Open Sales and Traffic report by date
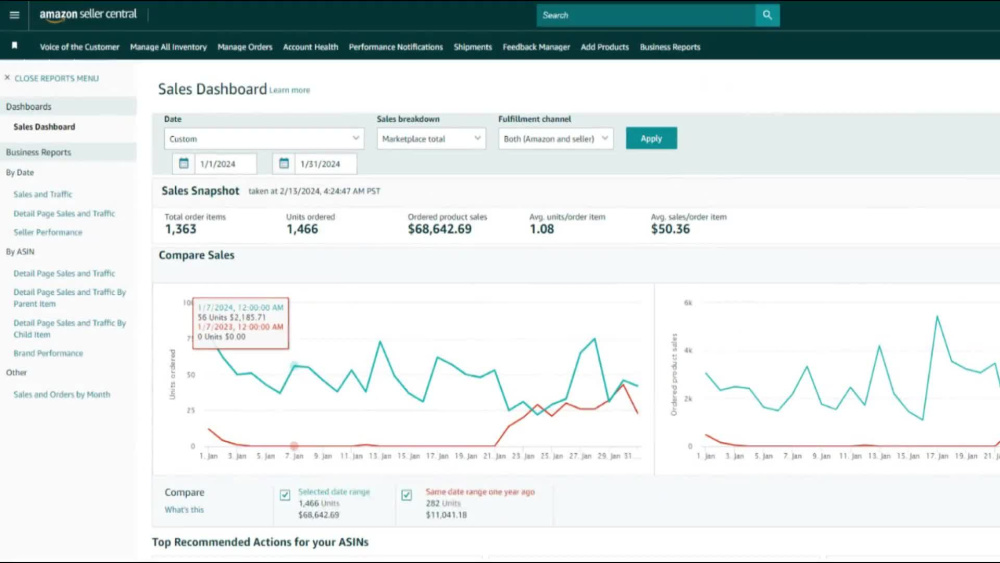Image resolution: width=1000 pixels, height=563 pixels. pos(43,194)
